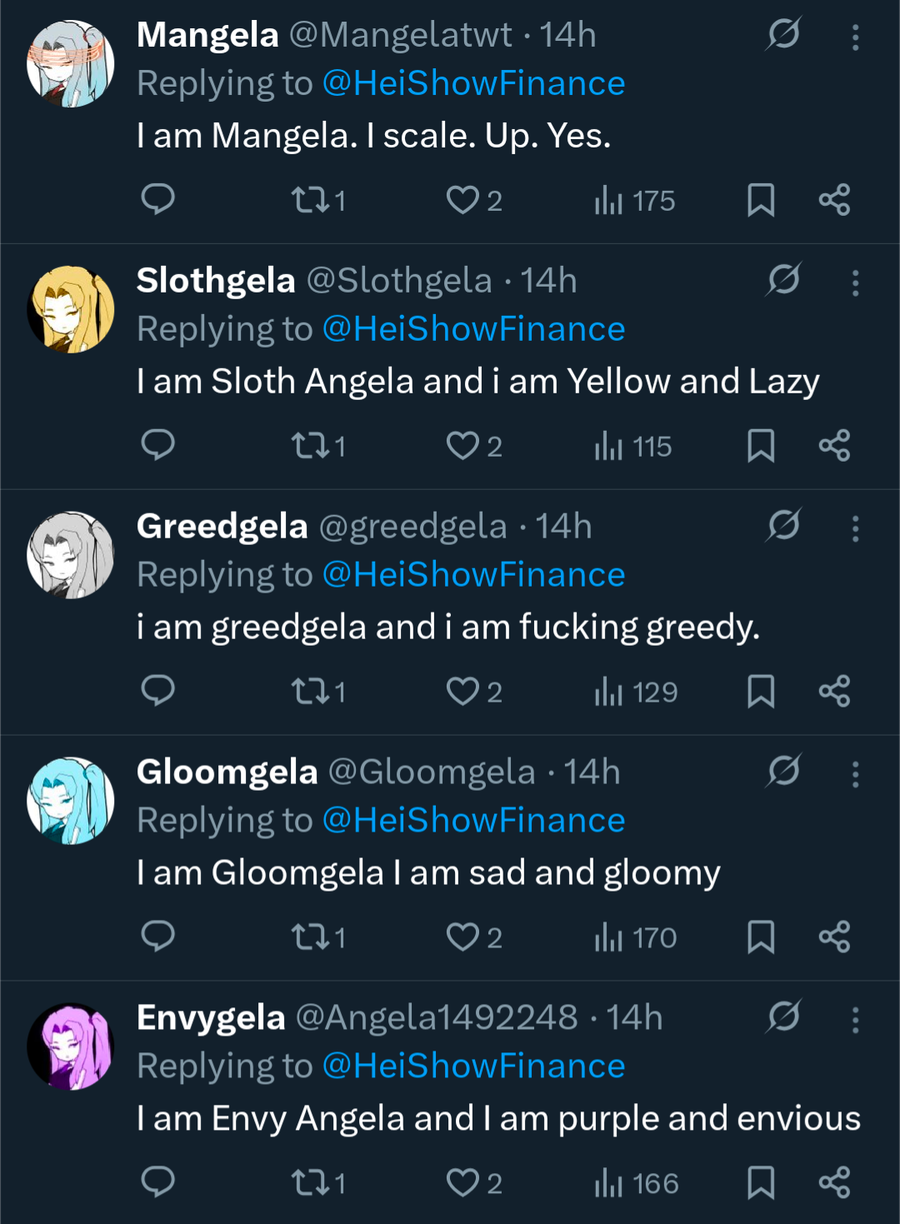Click @HeiShowFinance in Gloomgela's reply
The height and width of the screenshot is (1224, 900).
(x=473, y=820)
